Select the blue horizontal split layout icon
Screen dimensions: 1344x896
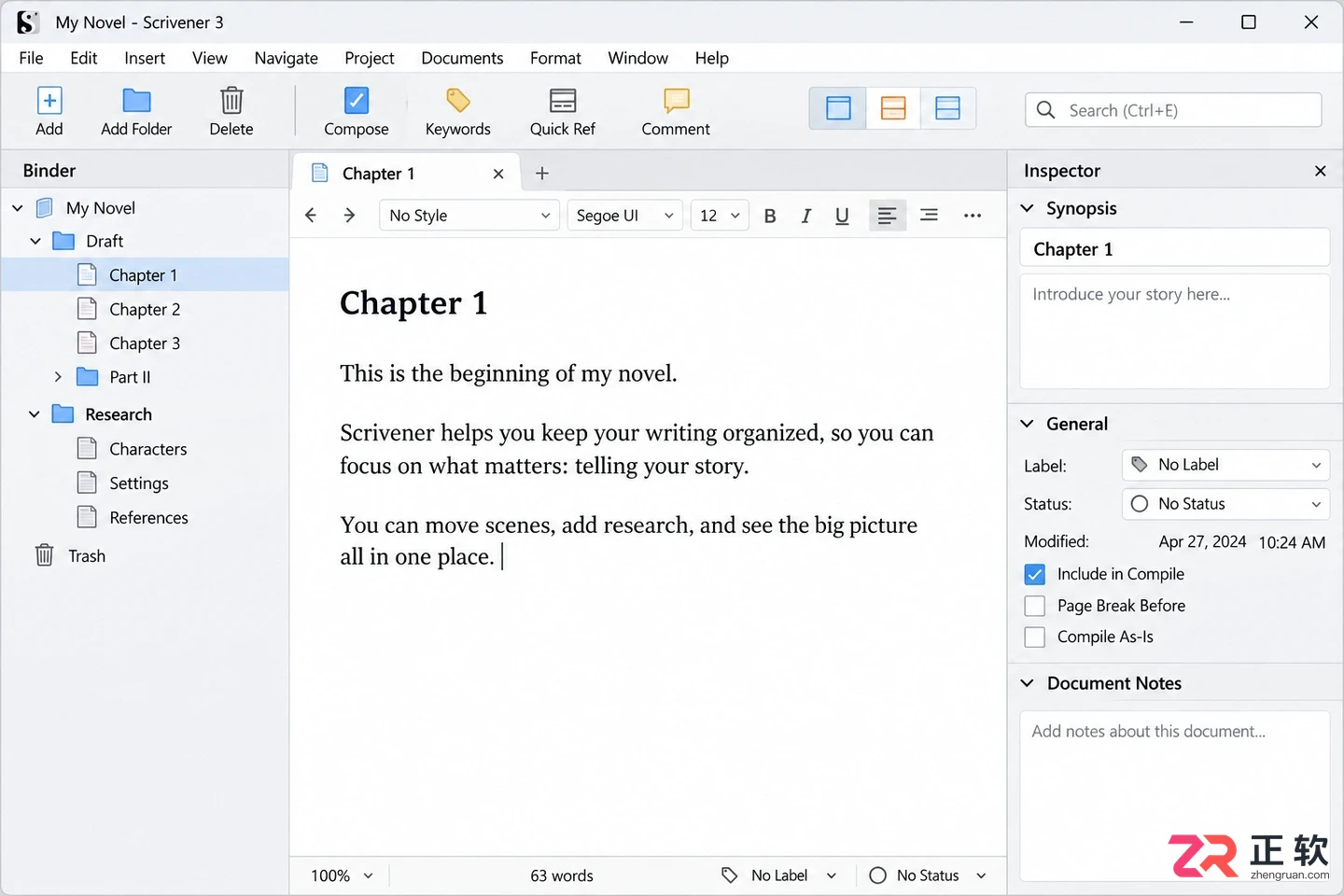pyautogui.click(x=948, y=108)
